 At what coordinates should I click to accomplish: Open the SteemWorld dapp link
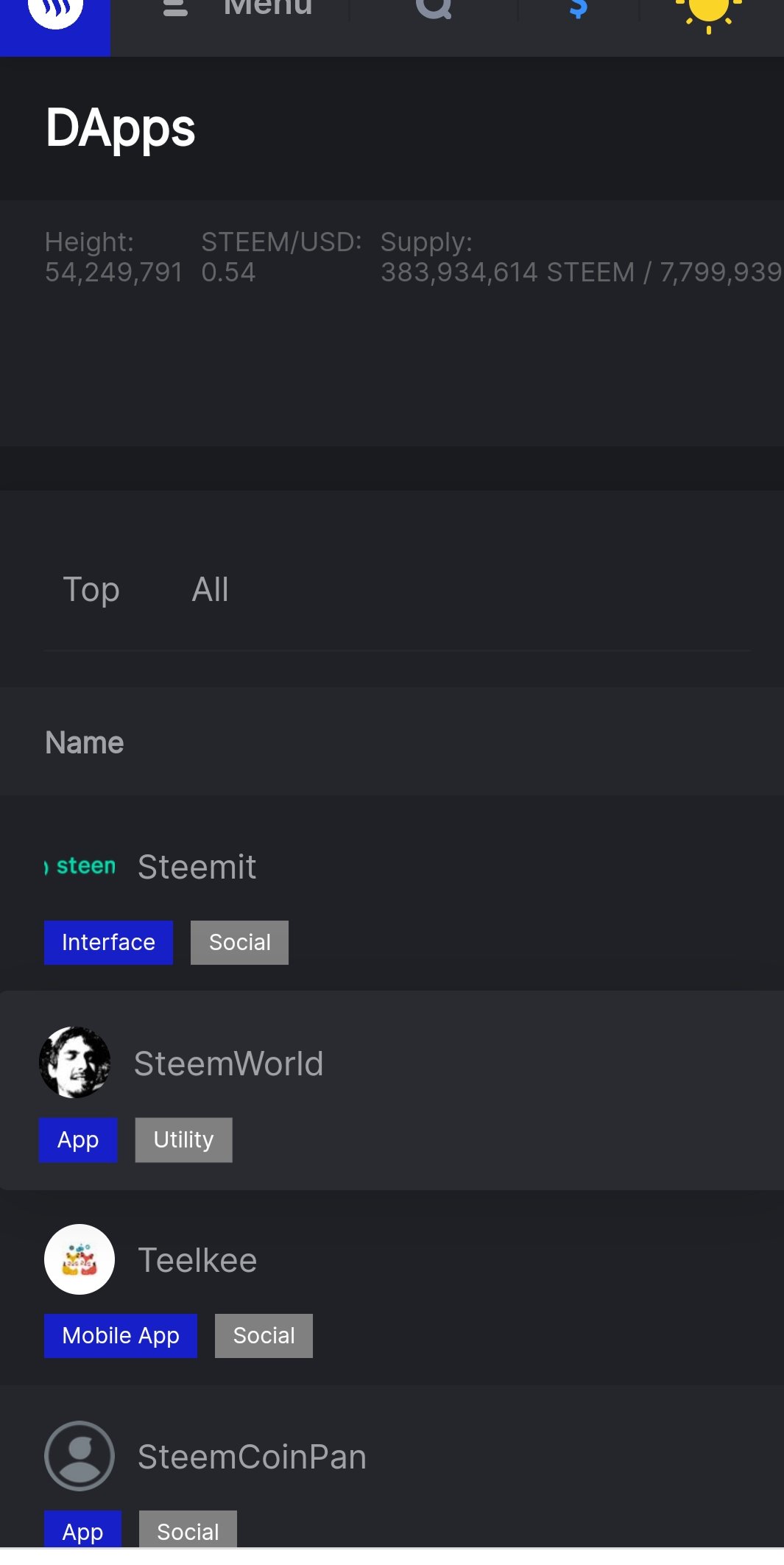228,1063
